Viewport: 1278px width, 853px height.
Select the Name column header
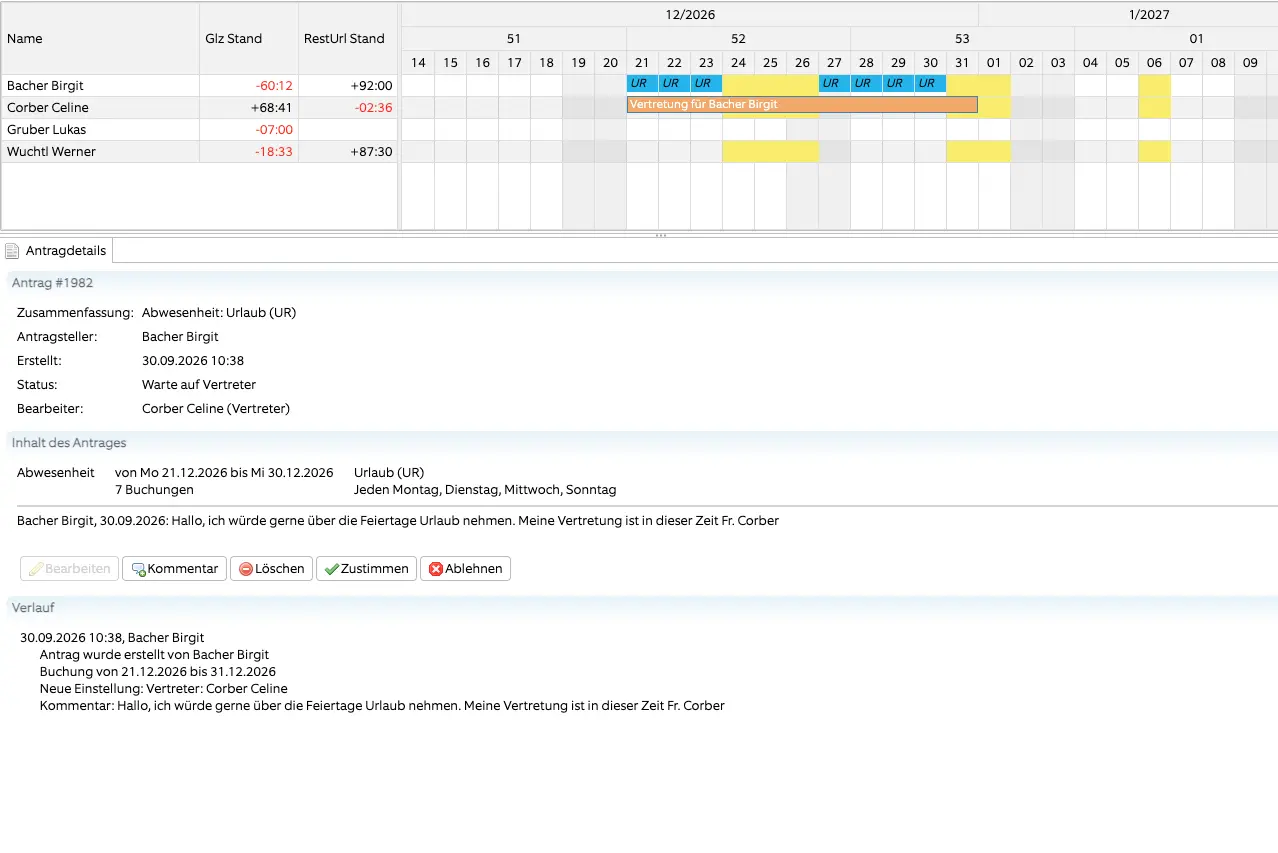click(100, 38)
